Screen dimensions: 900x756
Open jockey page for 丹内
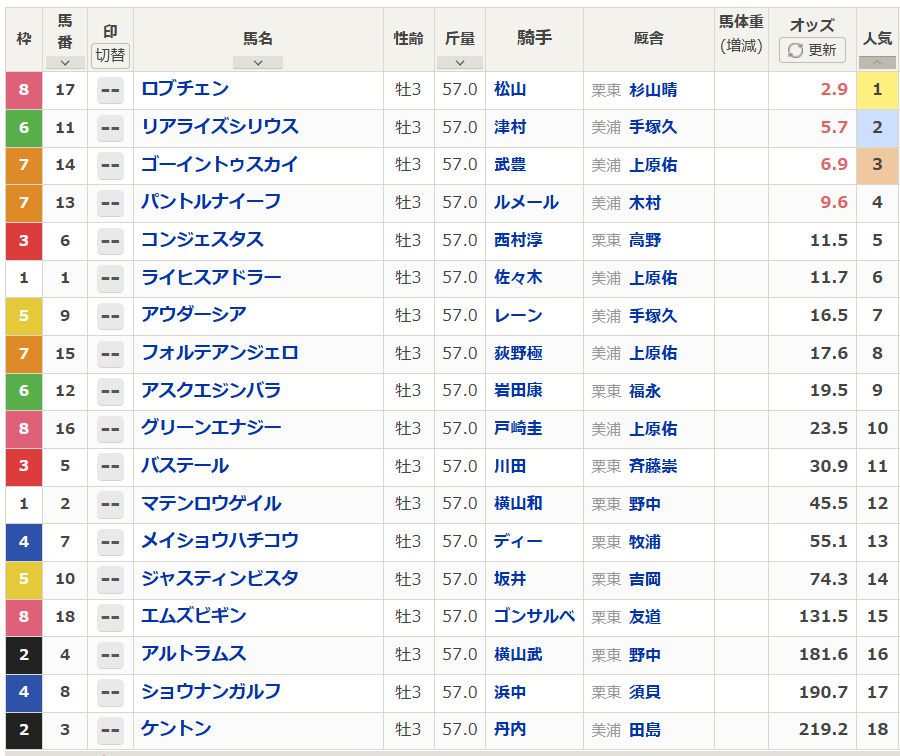(510, 730)
